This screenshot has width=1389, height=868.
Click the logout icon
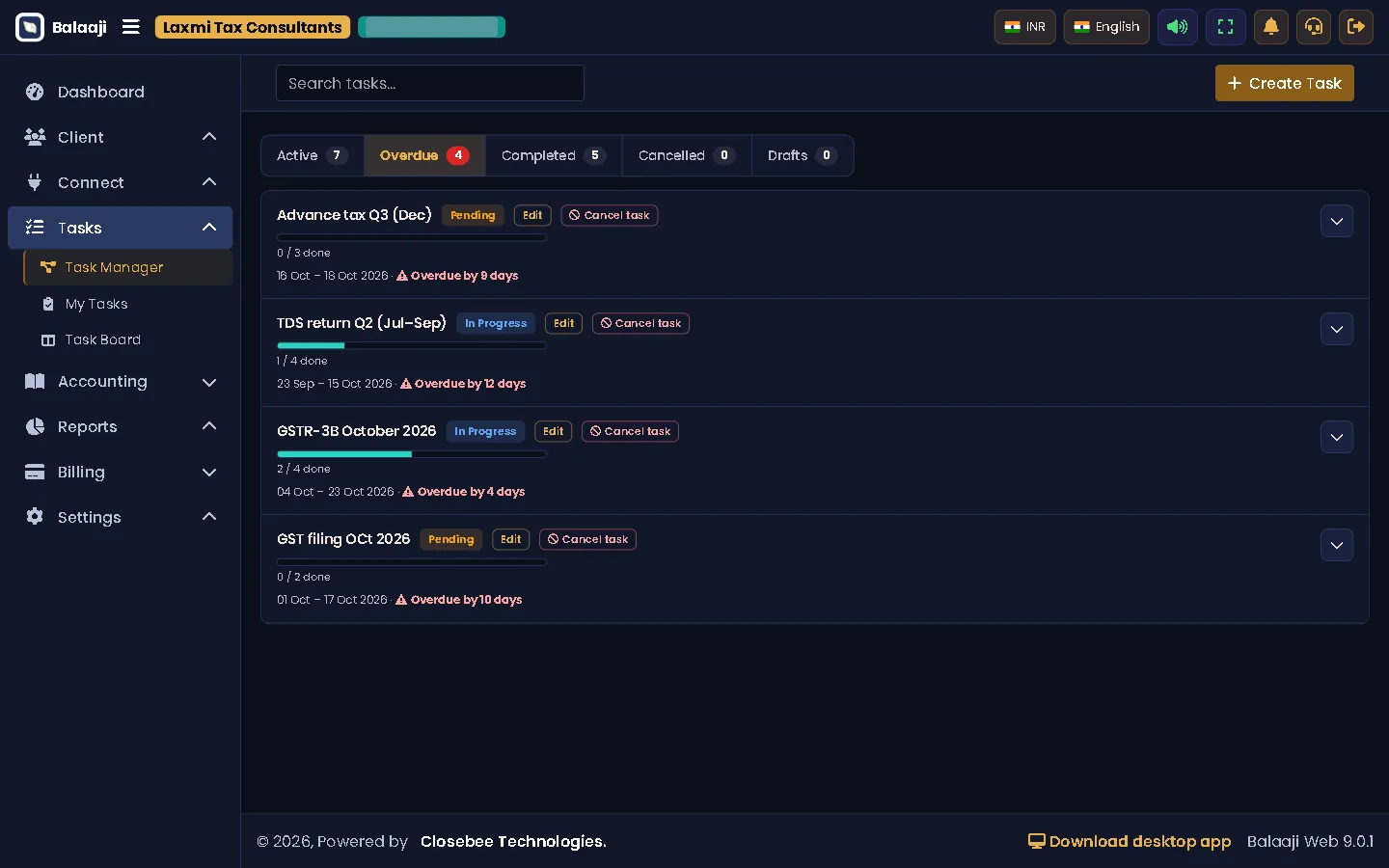click(x=1356, y=27)
